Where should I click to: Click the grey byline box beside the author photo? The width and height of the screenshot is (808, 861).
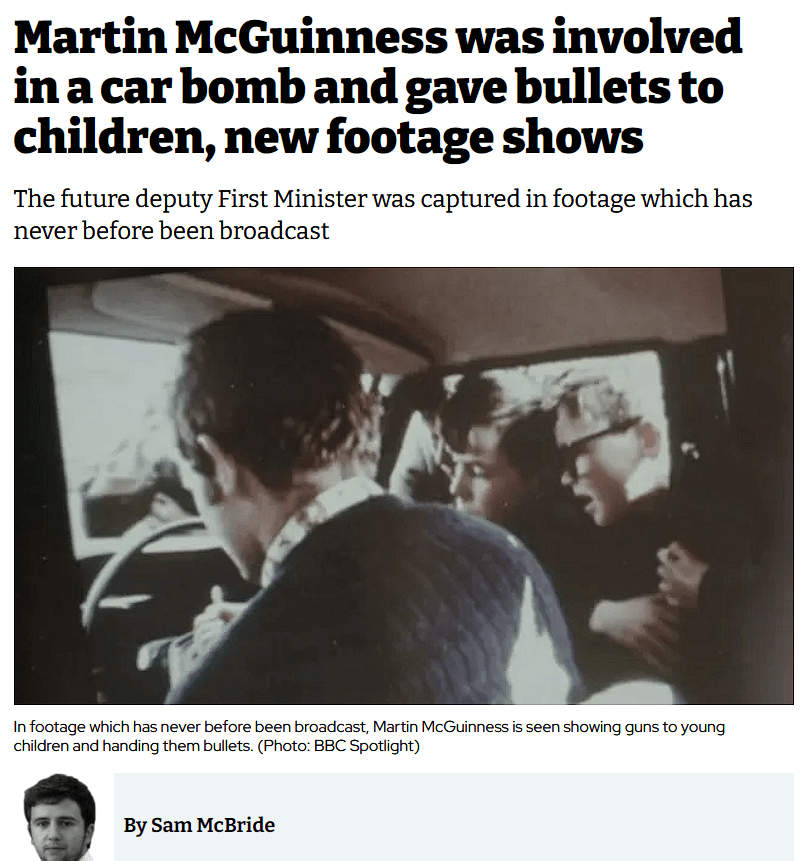pos(454,817)
